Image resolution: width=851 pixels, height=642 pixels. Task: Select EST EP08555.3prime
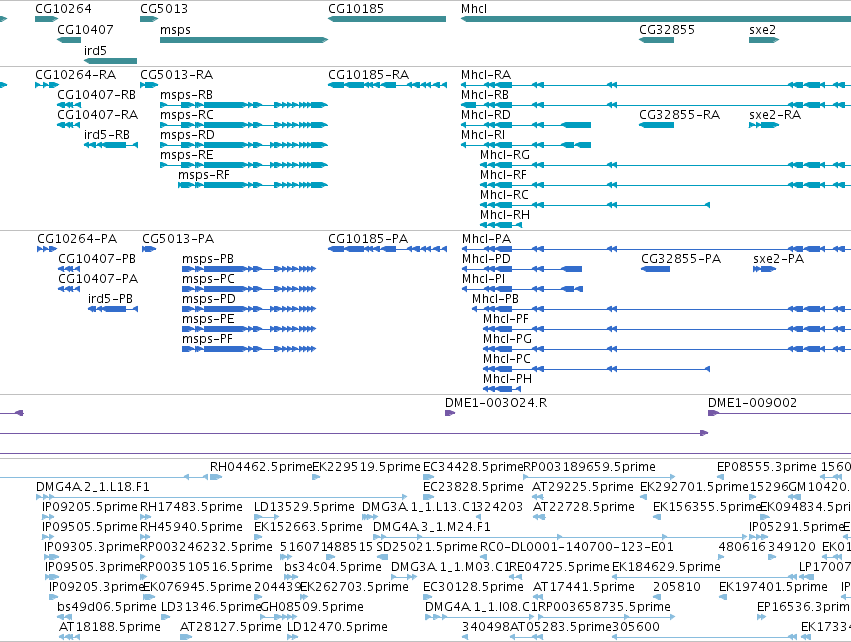point(720,477)
